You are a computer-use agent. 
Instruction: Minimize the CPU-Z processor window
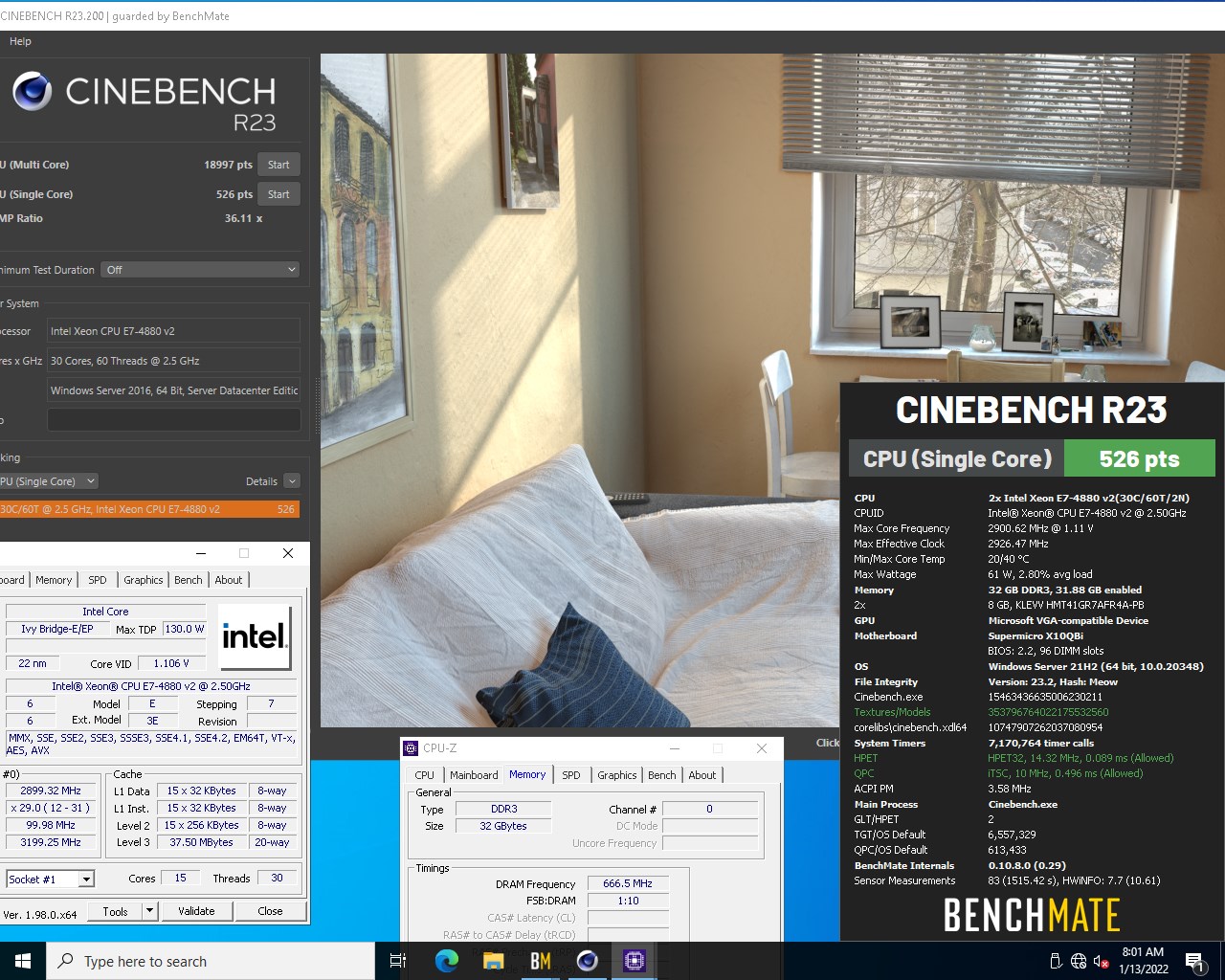click(x=201, y=553)
